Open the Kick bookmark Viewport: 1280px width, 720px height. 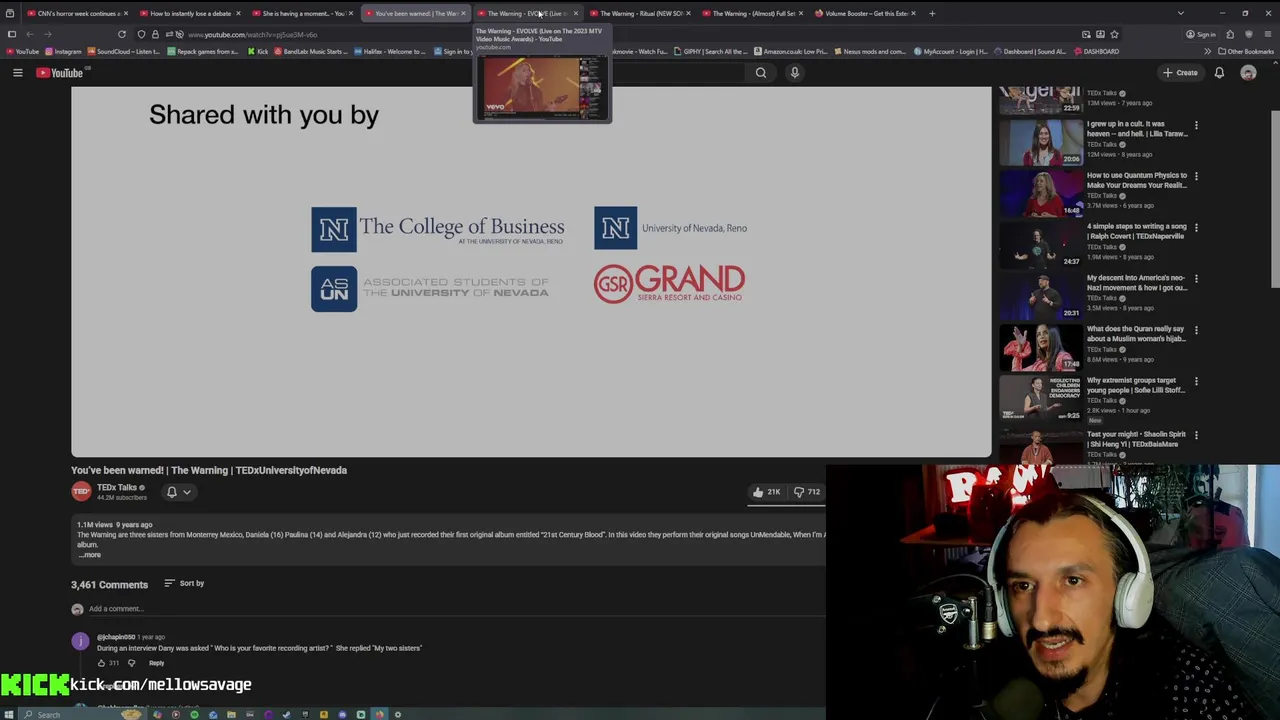tap(259, 51)
